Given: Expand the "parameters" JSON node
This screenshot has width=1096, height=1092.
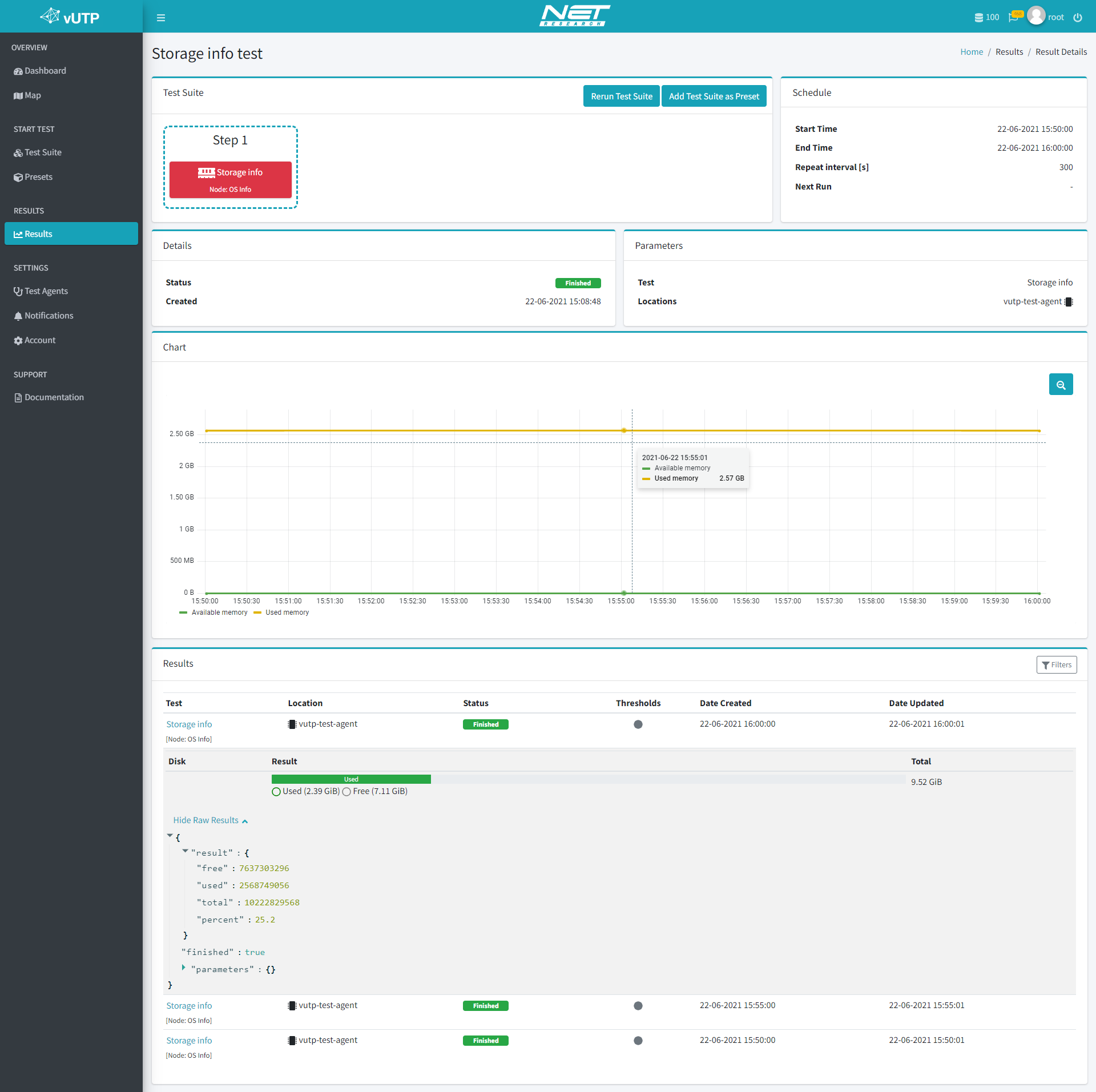Looking at the screenshot, I should pos(184,968).
